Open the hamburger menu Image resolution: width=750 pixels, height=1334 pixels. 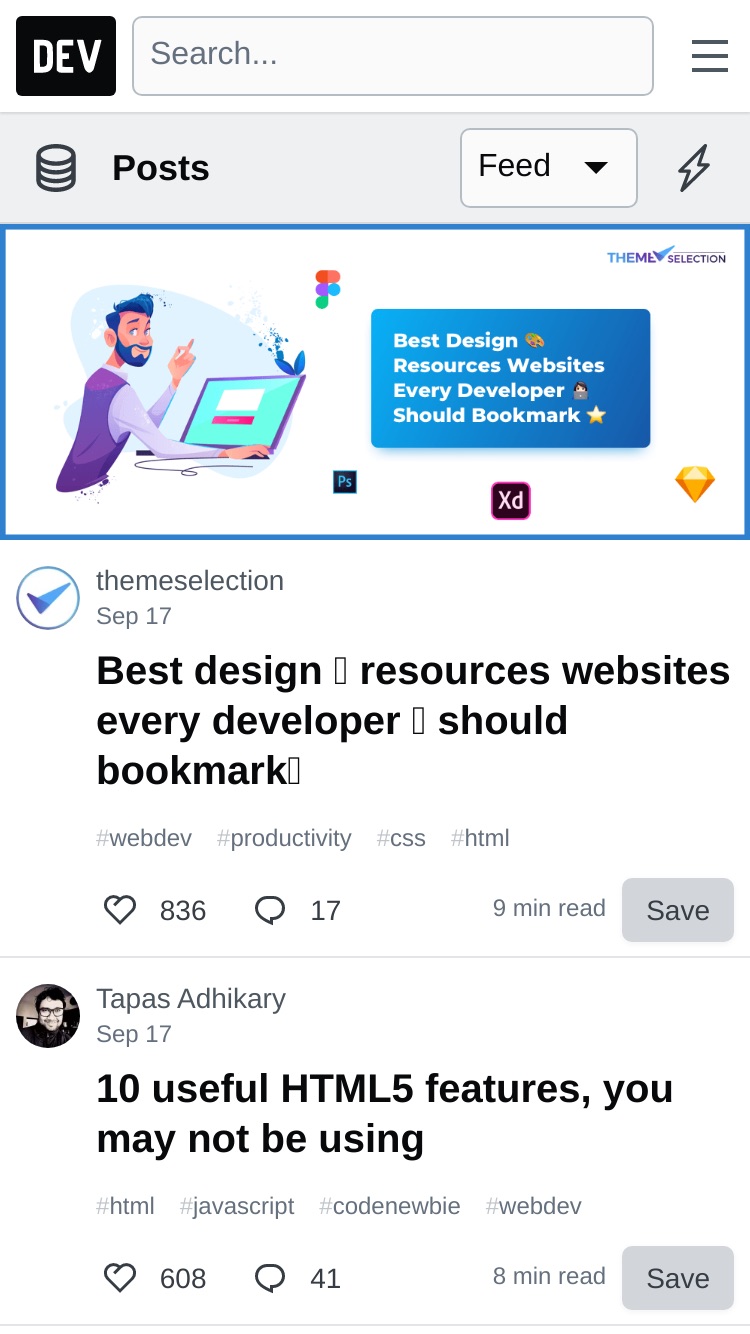[709, 56]
